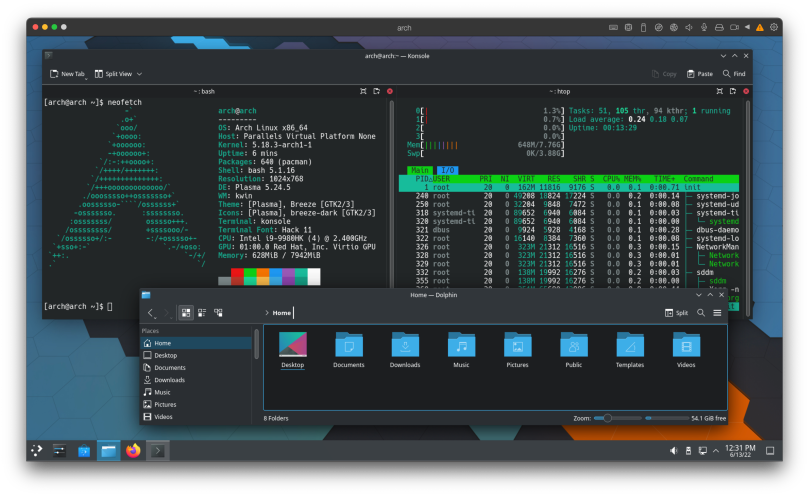The height and width of the screenshot is (496, 809).
Task: Select the Documents folder icon
Action: [x=349, y=345]
